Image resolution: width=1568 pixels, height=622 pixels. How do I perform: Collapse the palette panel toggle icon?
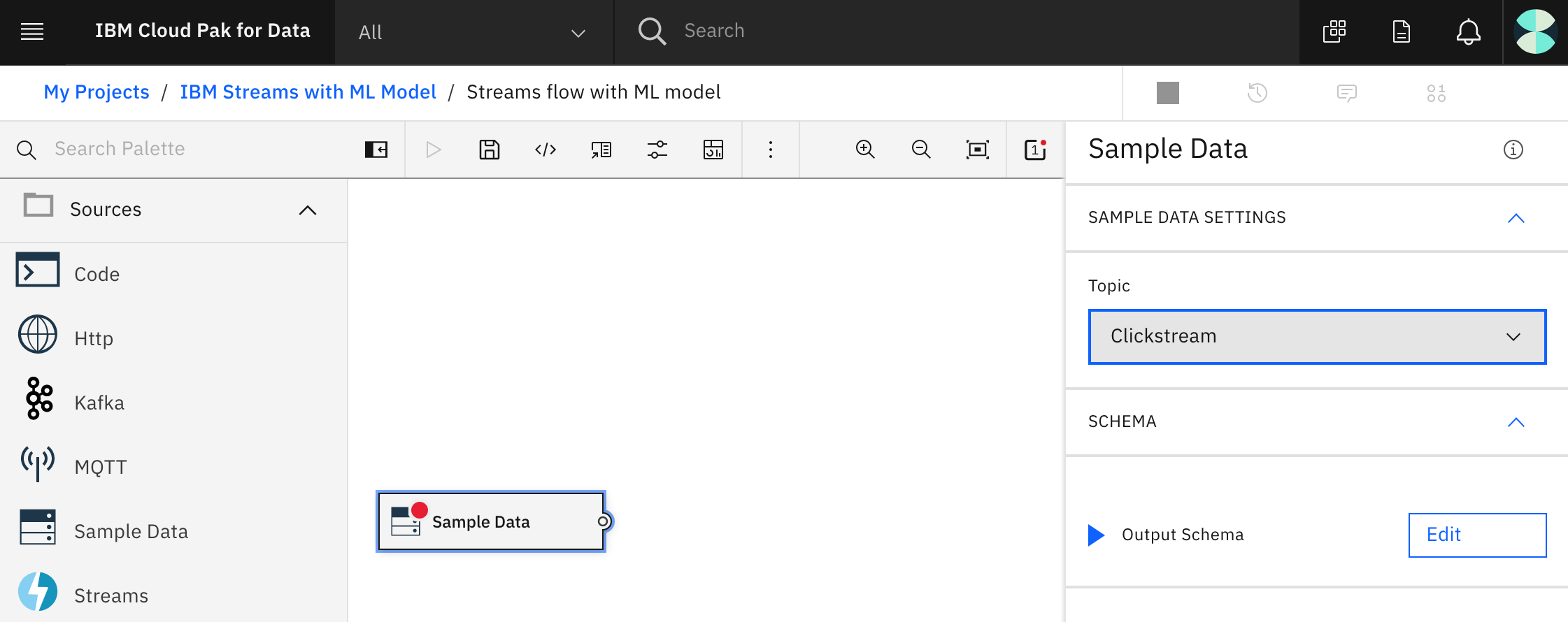pos(376,150)
